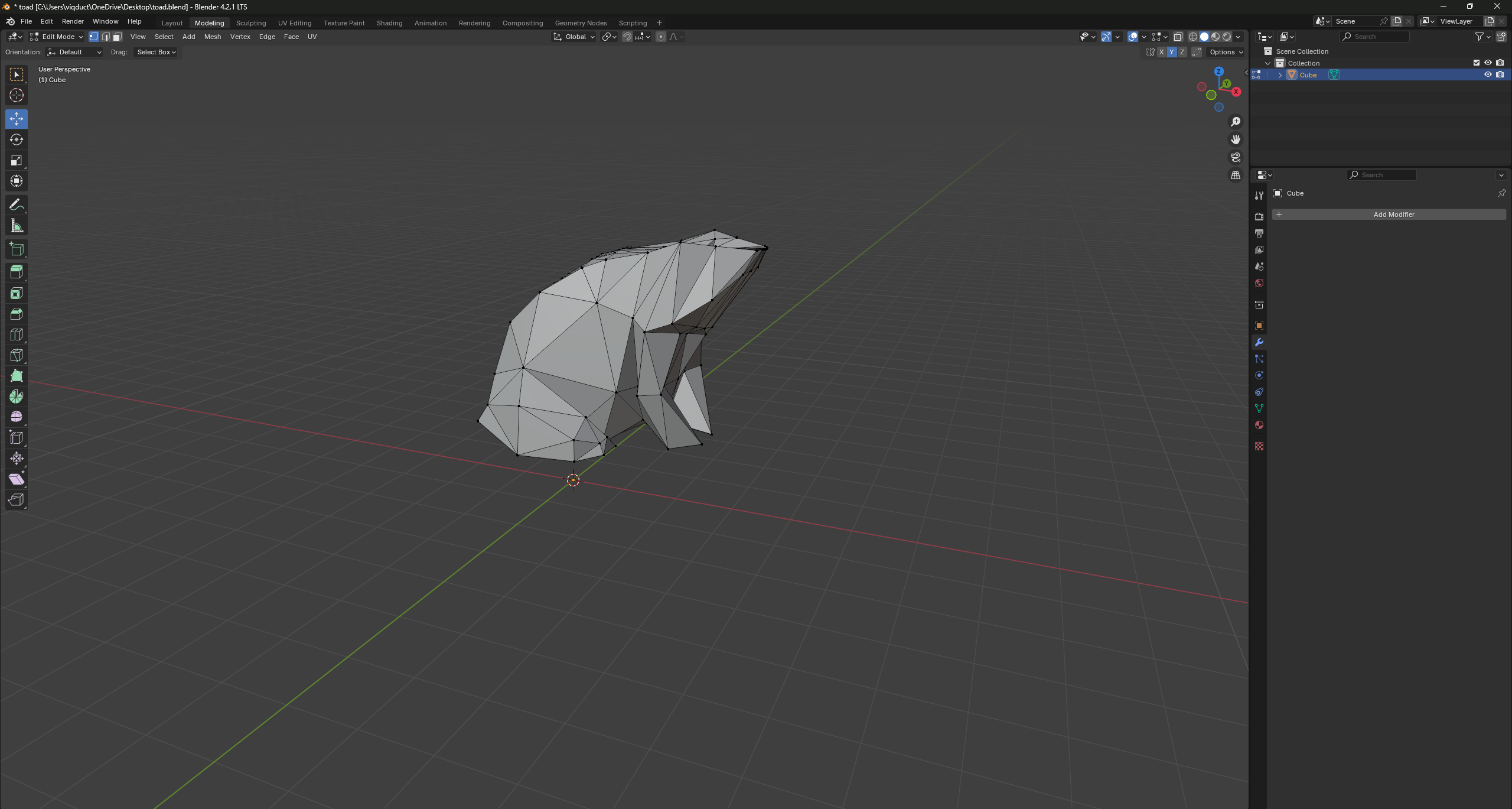Open the Edit Mode dropdown
The image size is (1512, 809).
(x=57, y=37)
